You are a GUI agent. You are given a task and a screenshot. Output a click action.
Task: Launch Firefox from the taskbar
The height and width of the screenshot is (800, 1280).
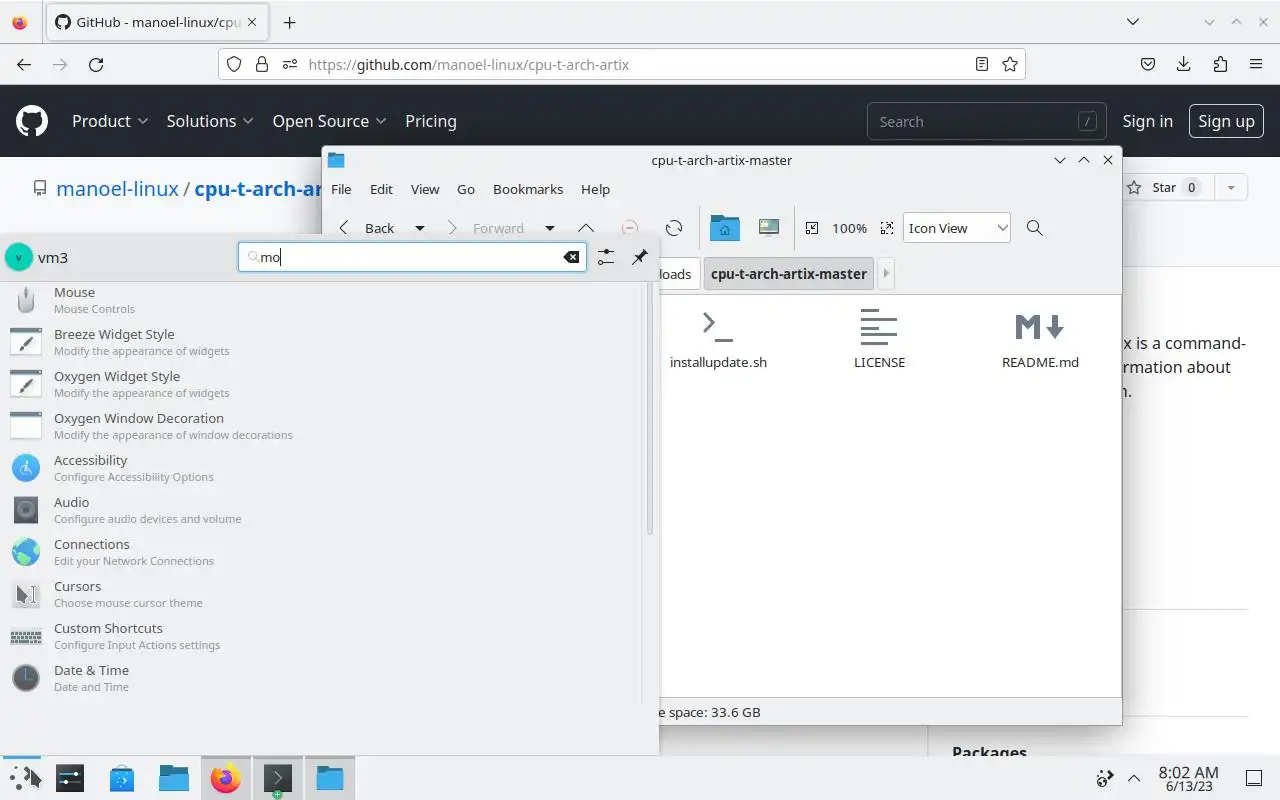pyautogui.click(x=226, y=778)
